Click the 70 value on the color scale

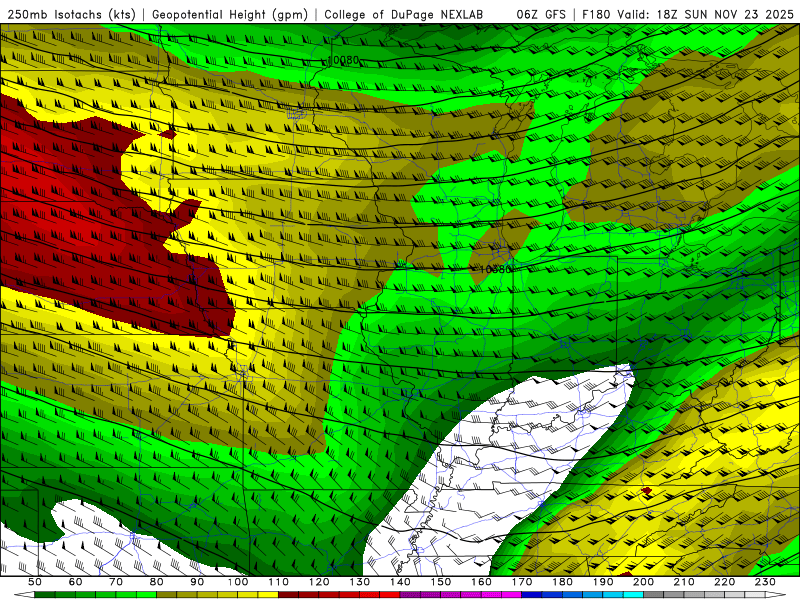coord(116,582)
